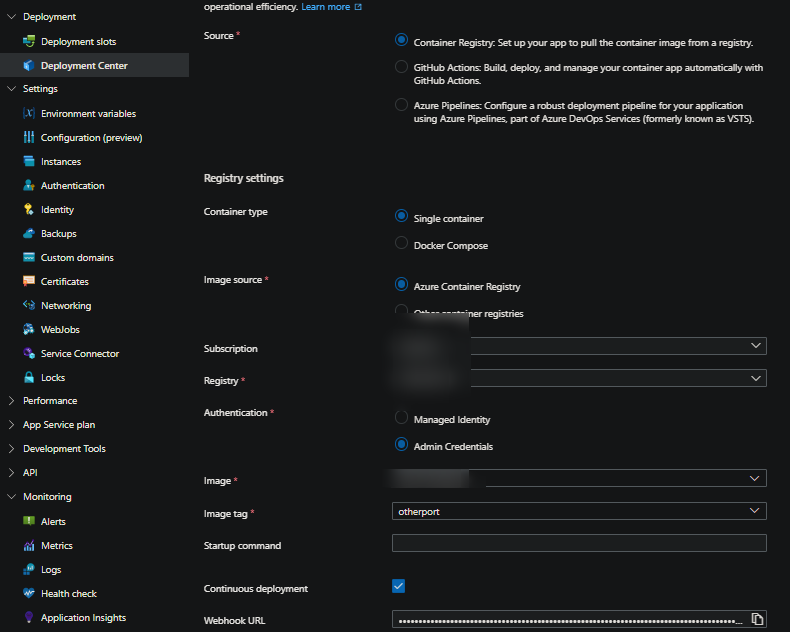790x632 pixels.
Task: Click the Logs icon
Action: 29,570
